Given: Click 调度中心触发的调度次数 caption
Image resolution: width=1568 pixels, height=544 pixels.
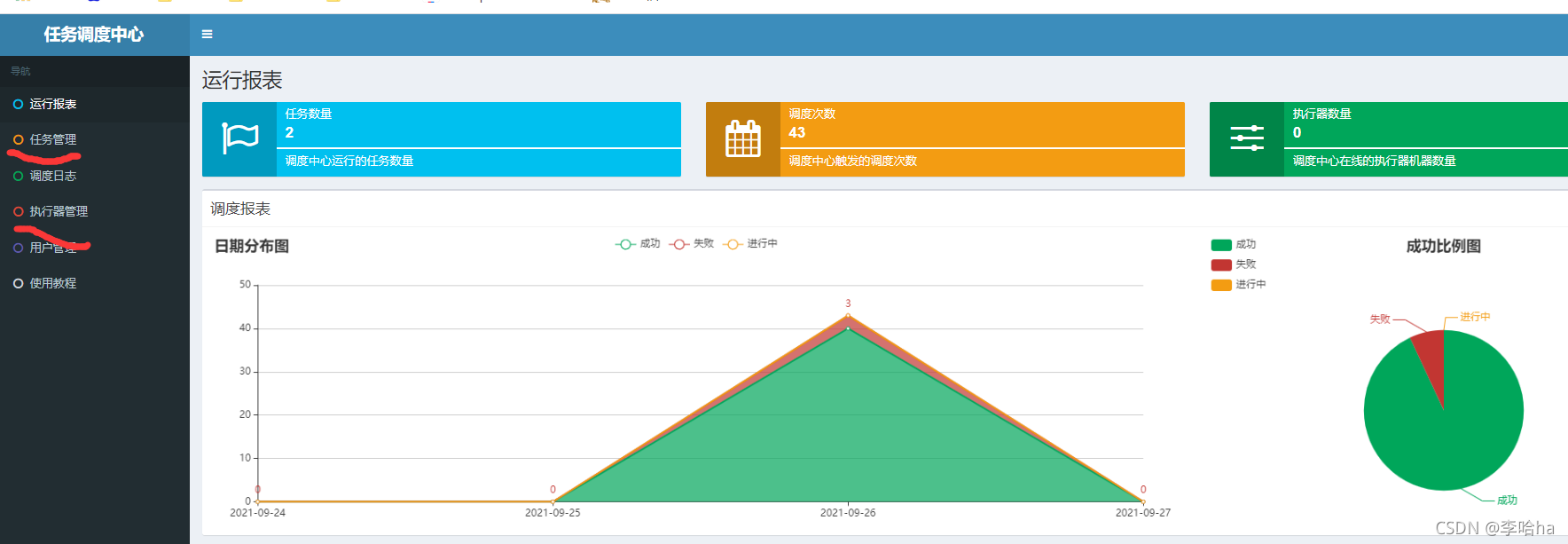Looking at the screenshot, I should point(853,161).
